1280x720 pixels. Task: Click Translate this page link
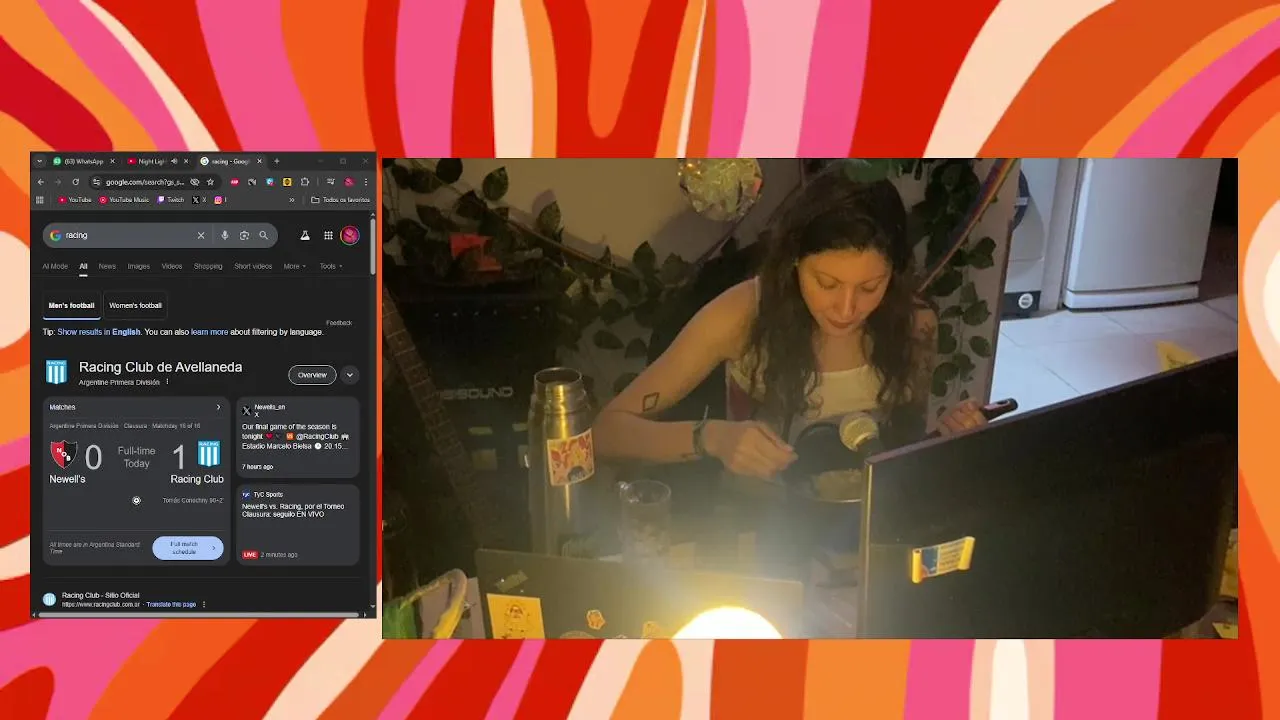171,605
